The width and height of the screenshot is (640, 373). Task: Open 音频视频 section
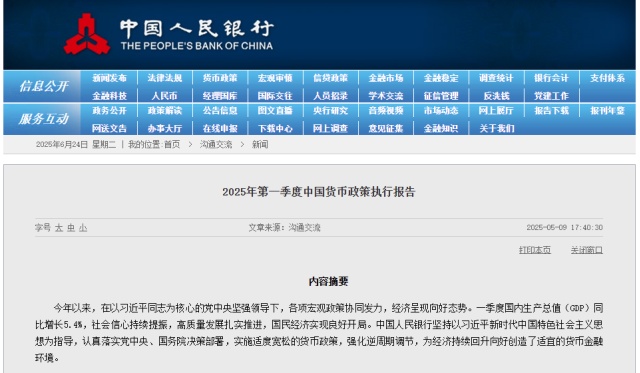click(386, 111)
